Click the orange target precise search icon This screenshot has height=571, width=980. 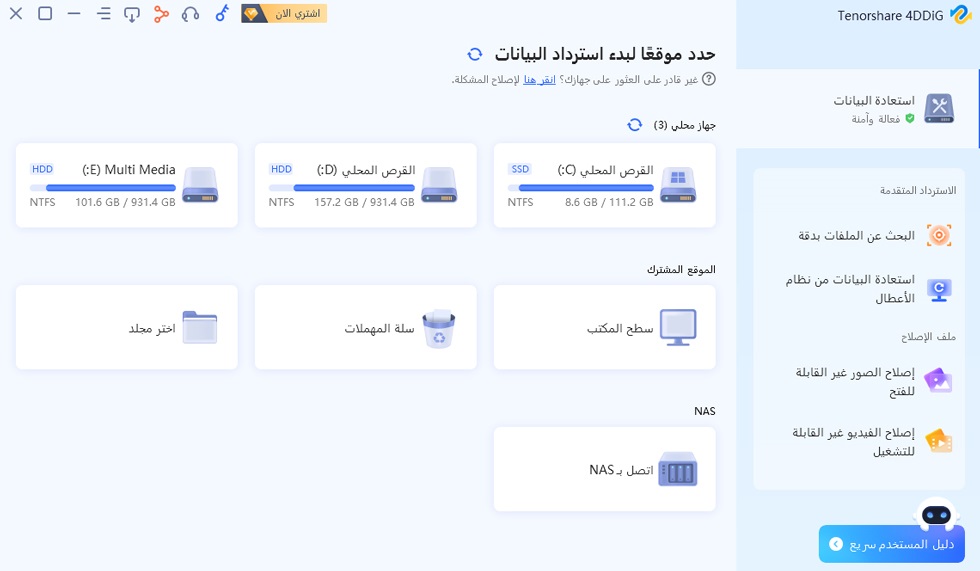tap(939, 236)
